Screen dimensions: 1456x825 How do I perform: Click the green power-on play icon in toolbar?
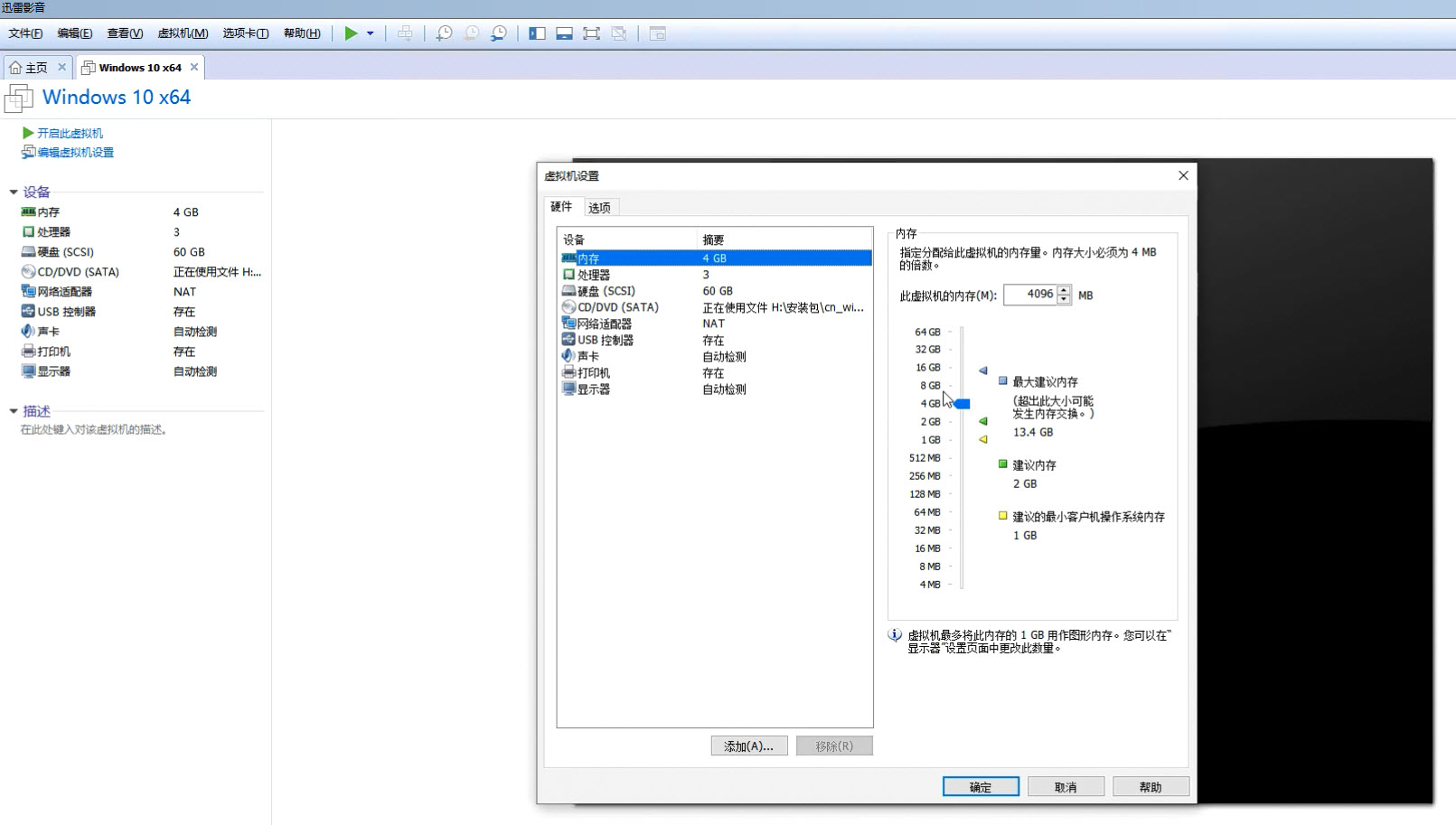pos(351,33)
